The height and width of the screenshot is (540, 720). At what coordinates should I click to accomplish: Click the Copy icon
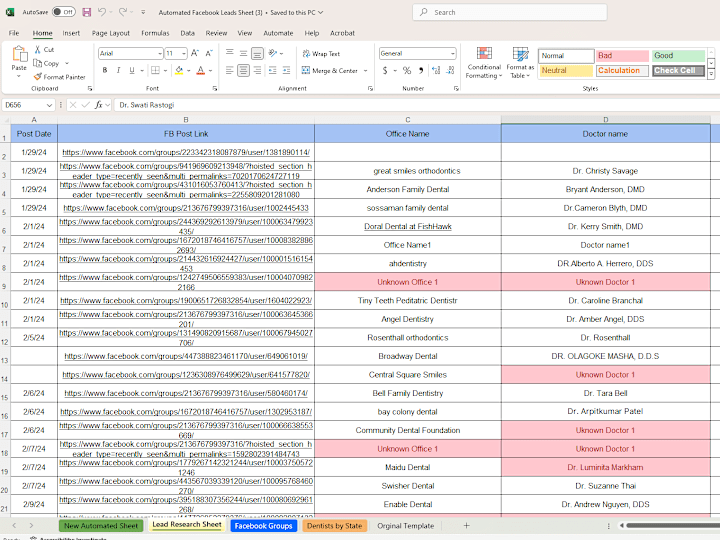pos(38,63)
